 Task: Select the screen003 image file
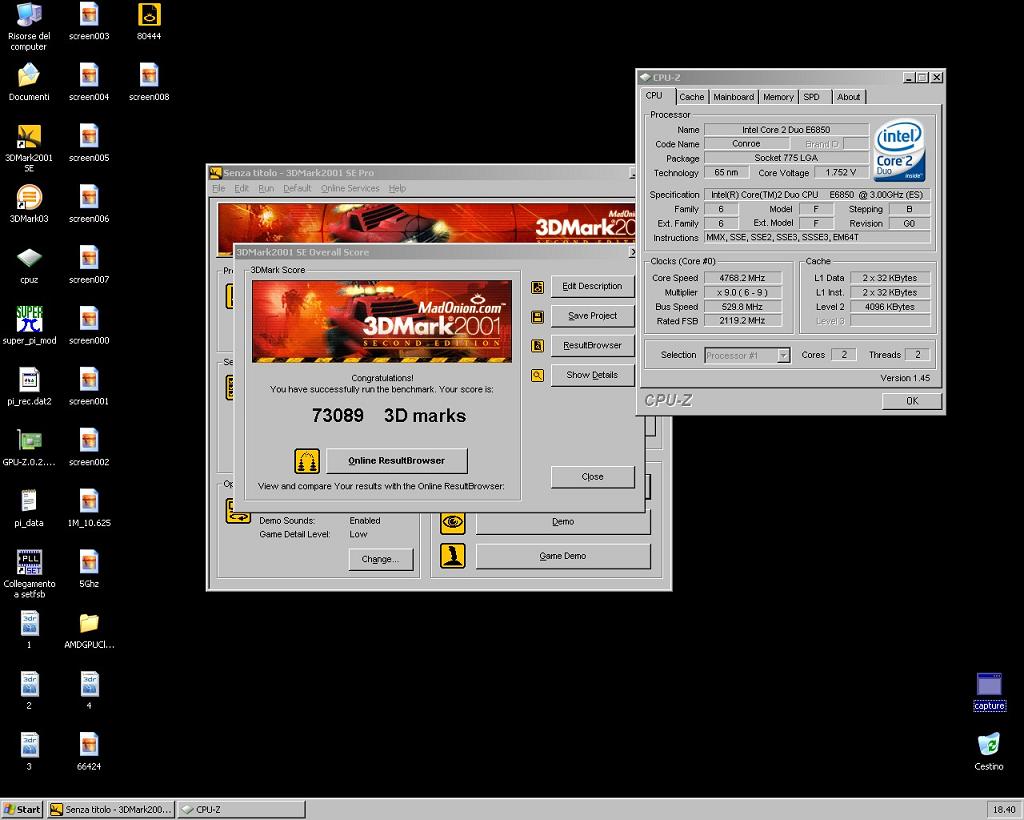89,21
